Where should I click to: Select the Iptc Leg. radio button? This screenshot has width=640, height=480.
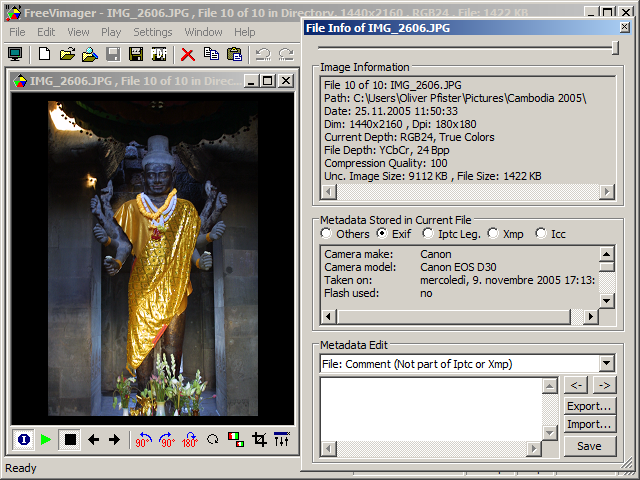tap(428, 234)
